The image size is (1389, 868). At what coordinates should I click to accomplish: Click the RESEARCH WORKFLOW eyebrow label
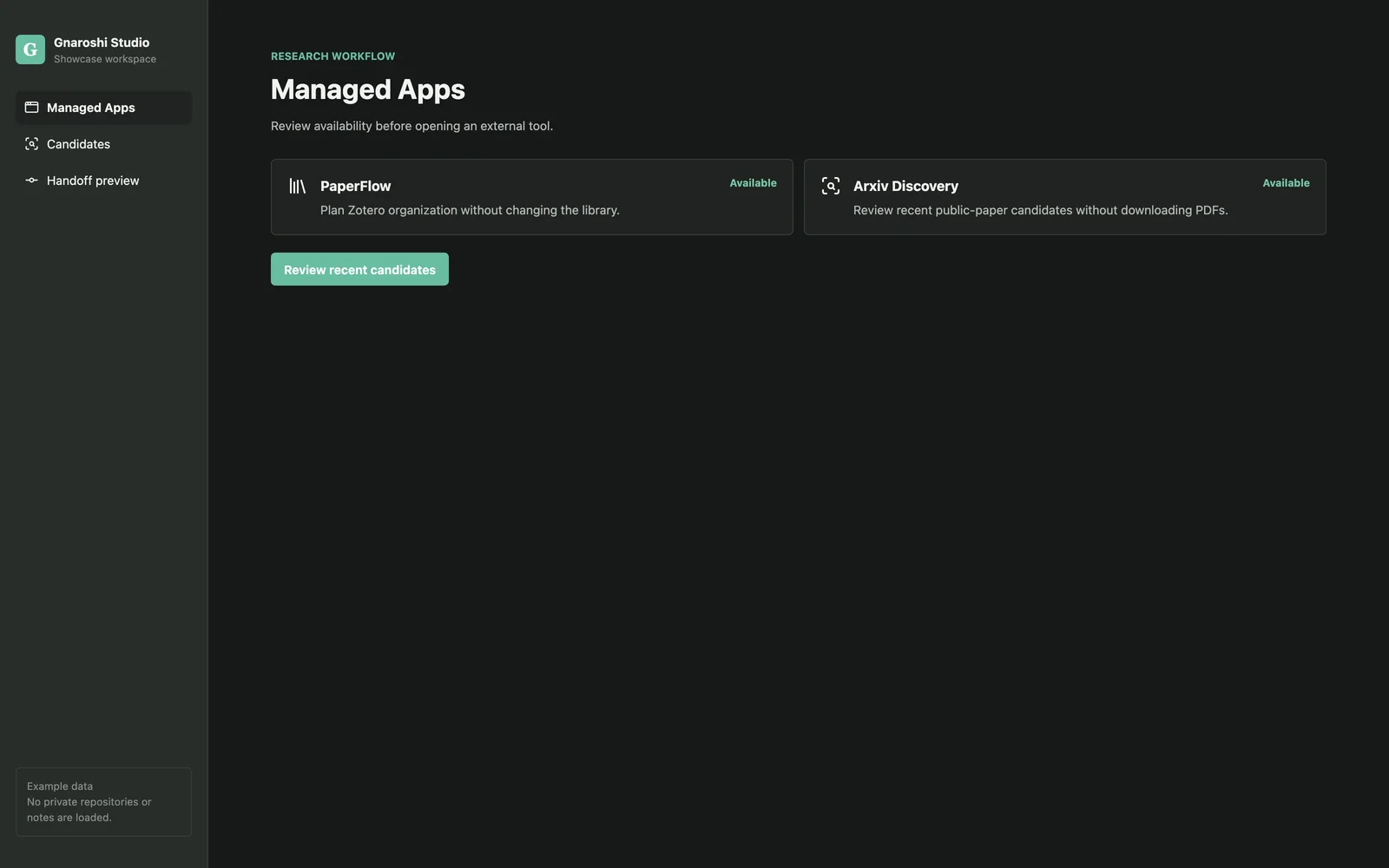pyautogui.click(x=332, y=56)
